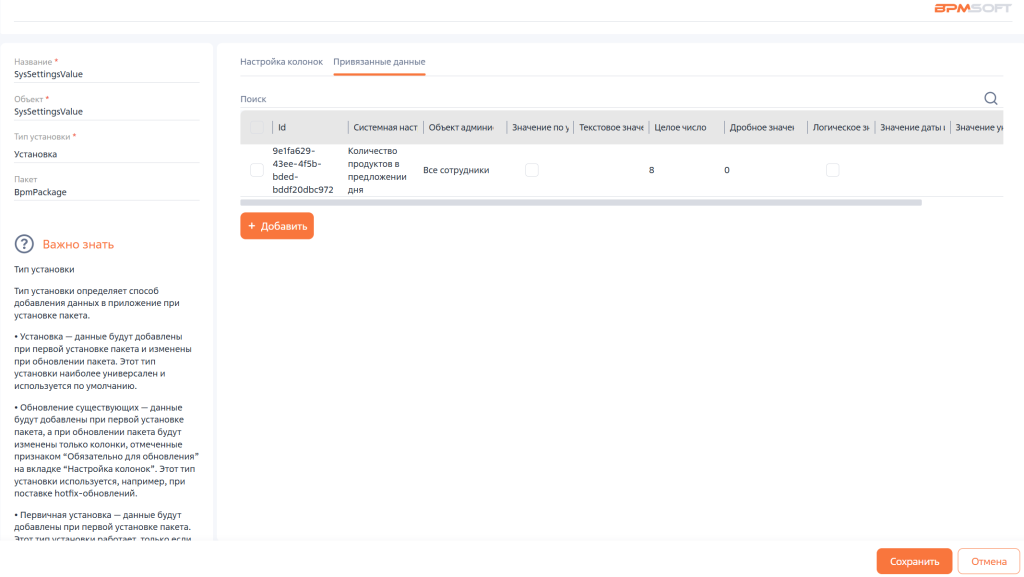
Task: Click the horizontal scrollbar under the table
Action: pos(580,202)
